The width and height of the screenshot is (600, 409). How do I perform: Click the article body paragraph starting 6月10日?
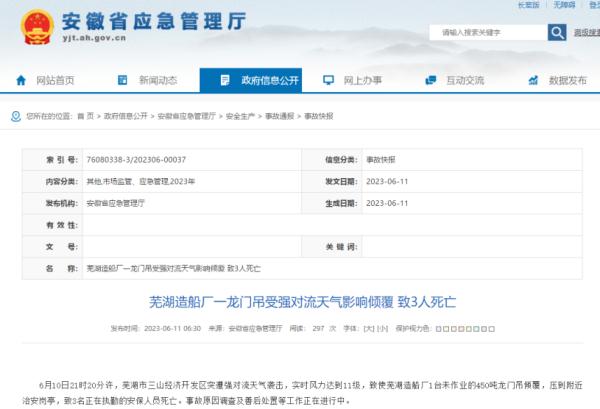[302, 393]
